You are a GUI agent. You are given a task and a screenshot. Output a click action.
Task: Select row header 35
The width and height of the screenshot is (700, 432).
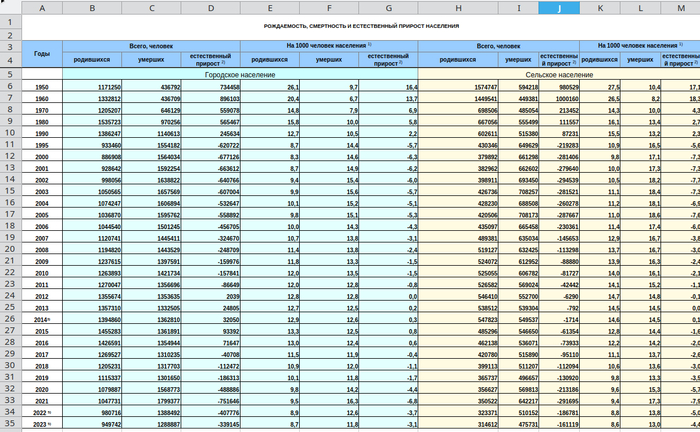pos(10,424)
